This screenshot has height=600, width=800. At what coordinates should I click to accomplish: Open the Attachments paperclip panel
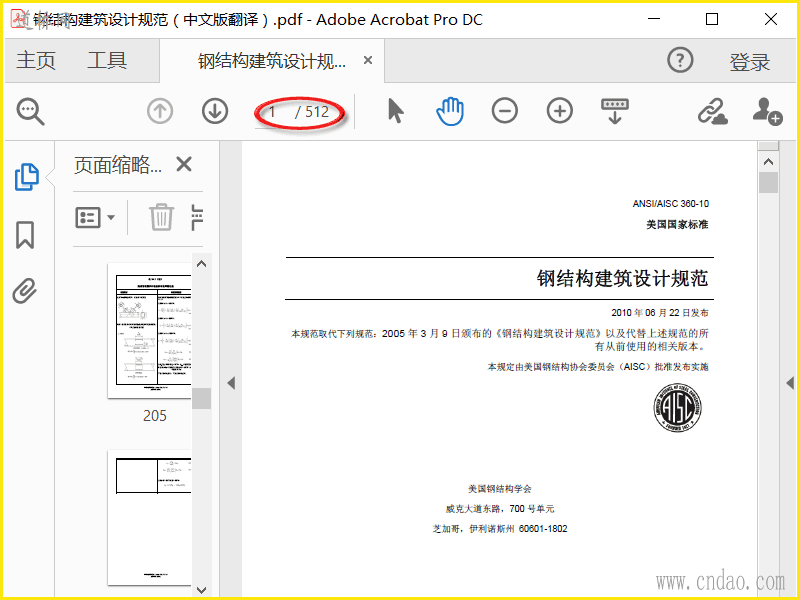[25, 291]
